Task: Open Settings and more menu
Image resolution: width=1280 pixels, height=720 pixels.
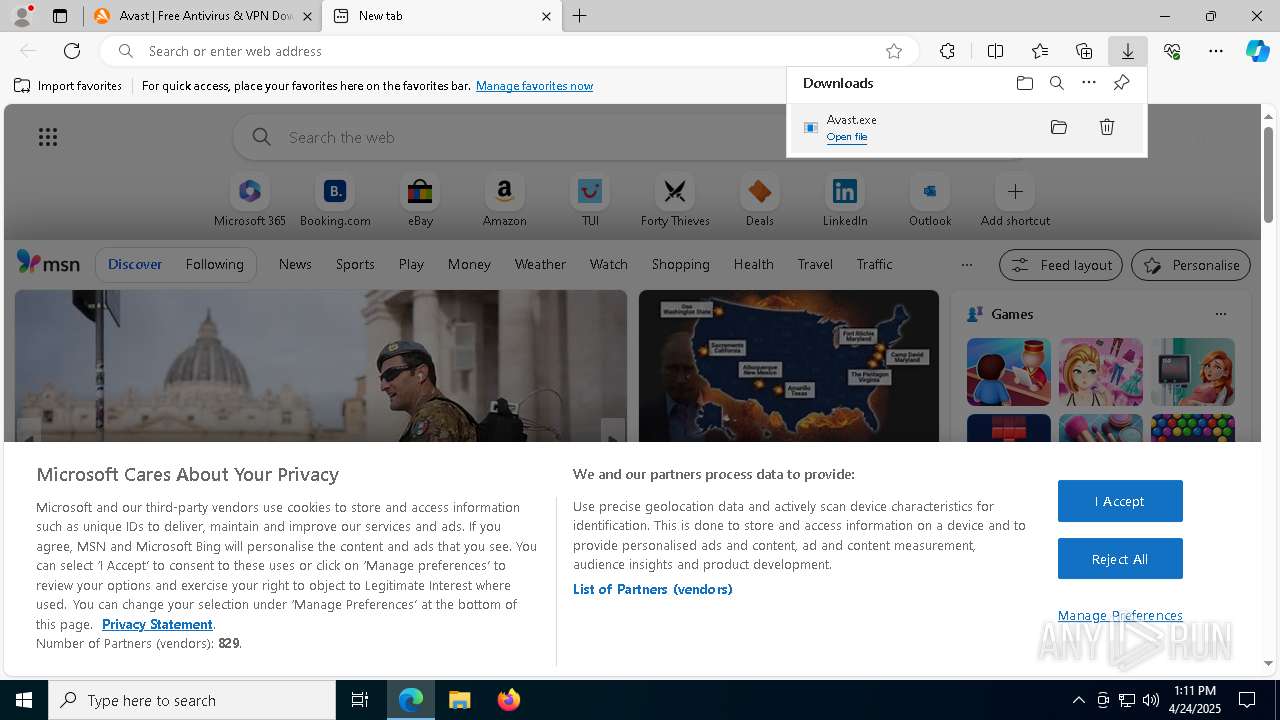Action: [1216, 51]
